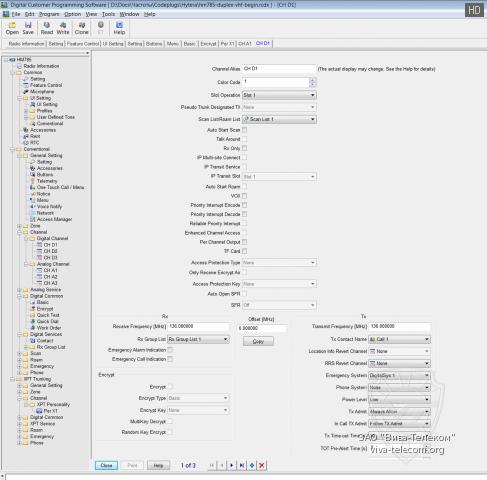The height and width of the screenshot is (480, 487).
Task: Click the Close button at bottom
Action: (x=106, y=465)
